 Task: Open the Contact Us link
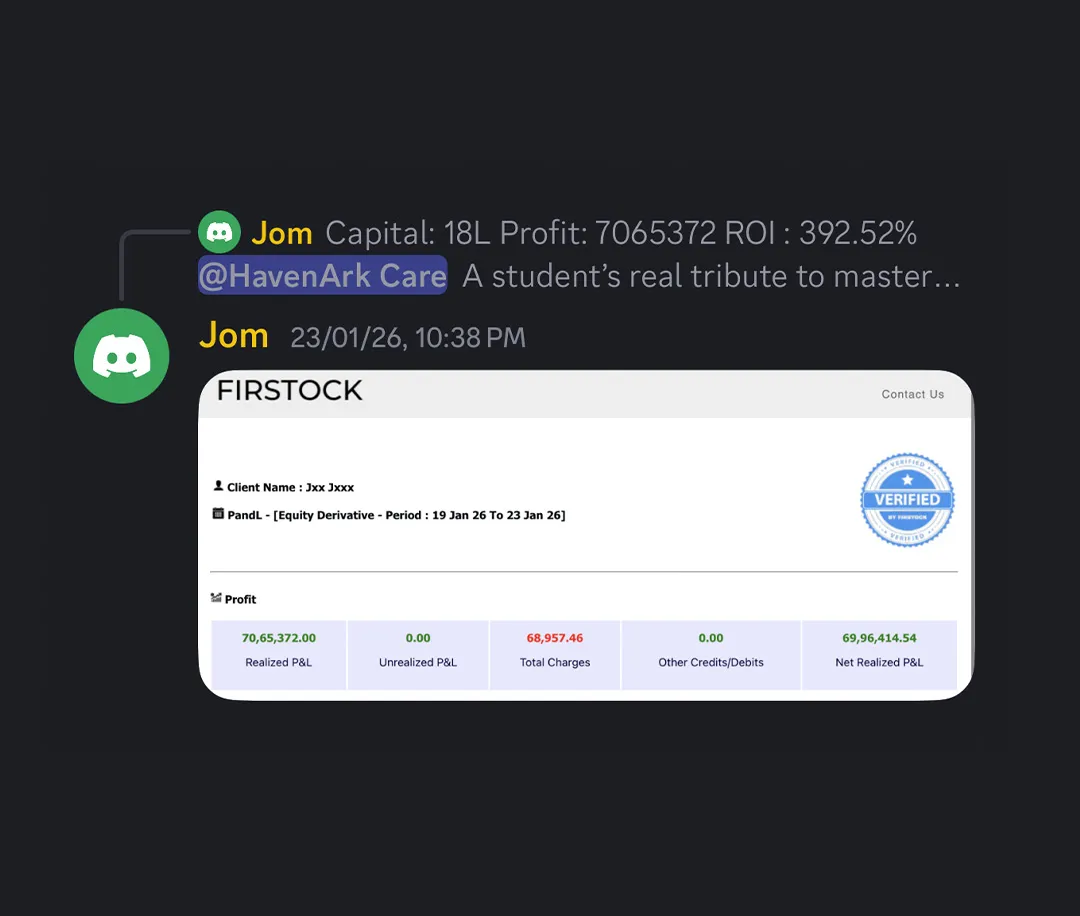point(913,394)
